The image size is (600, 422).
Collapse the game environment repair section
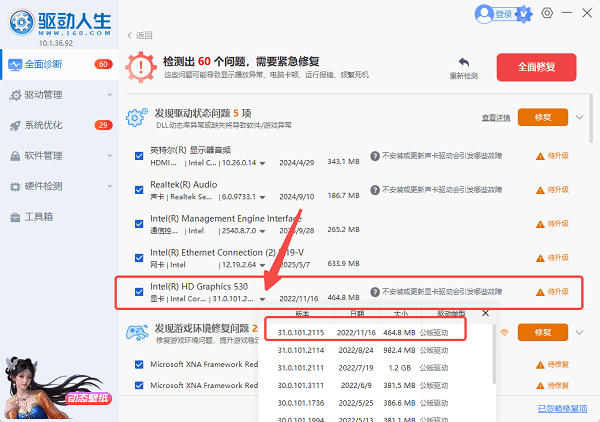[579, 332]
